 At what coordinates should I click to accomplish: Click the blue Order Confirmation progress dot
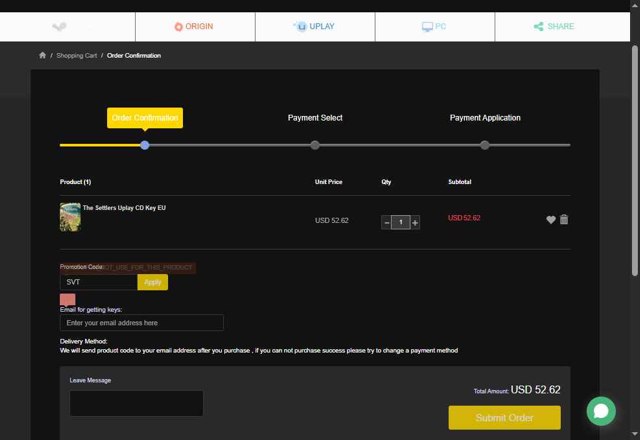click(x=144, y=145)
